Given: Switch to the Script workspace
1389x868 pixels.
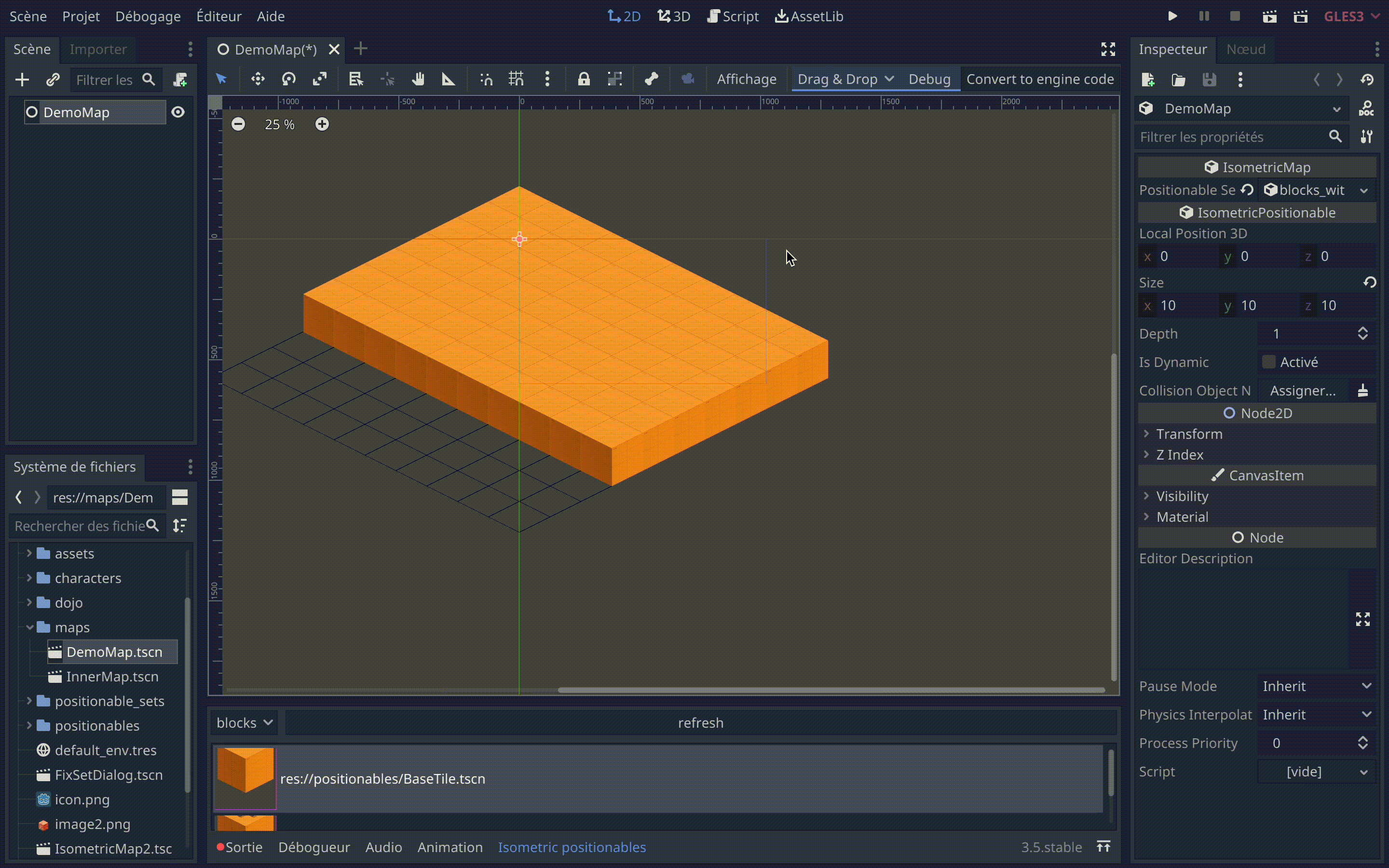Looking at the screenshot, I should 733,16.
